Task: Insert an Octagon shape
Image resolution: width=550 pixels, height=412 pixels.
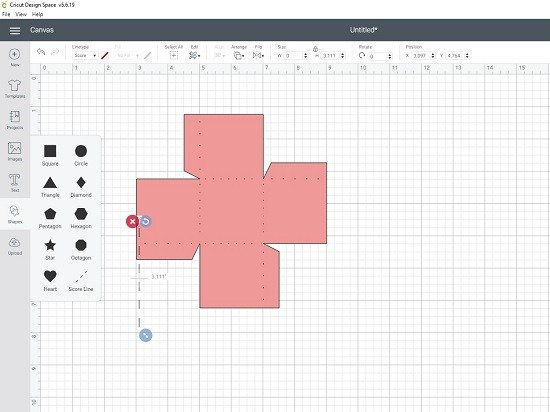Action: 81,249
